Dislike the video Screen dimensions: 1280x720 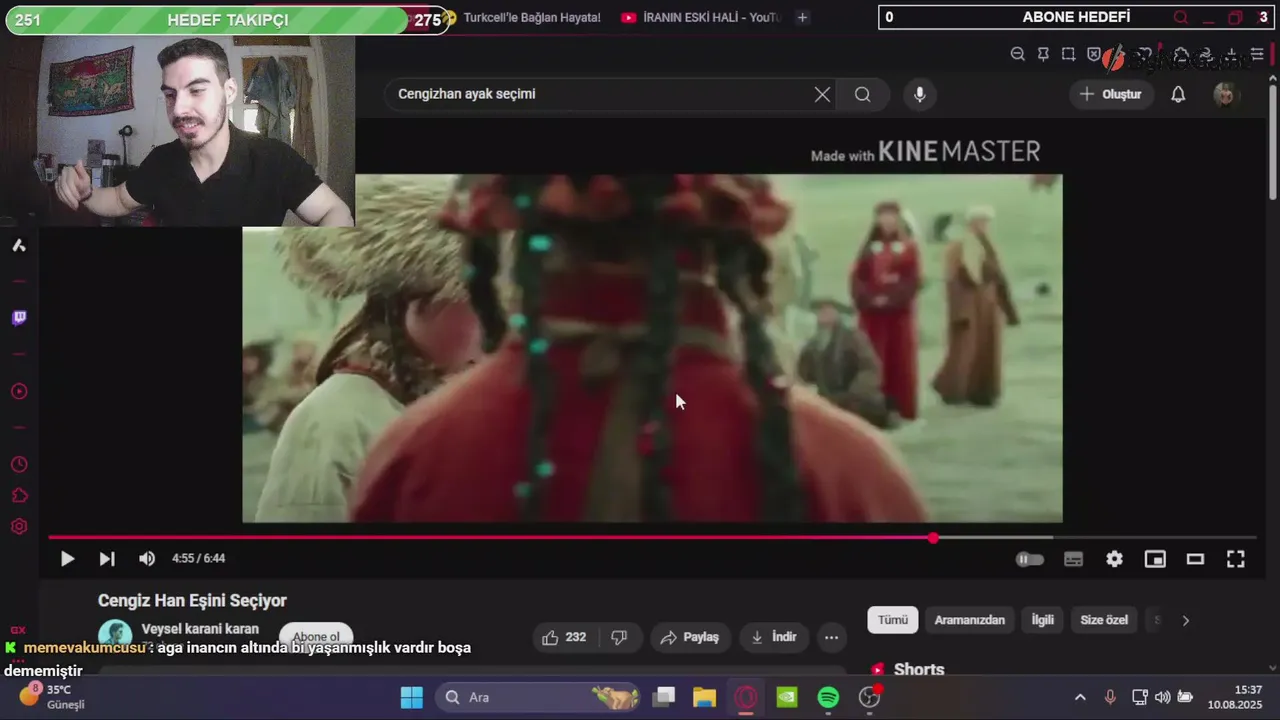click(619, 637)
